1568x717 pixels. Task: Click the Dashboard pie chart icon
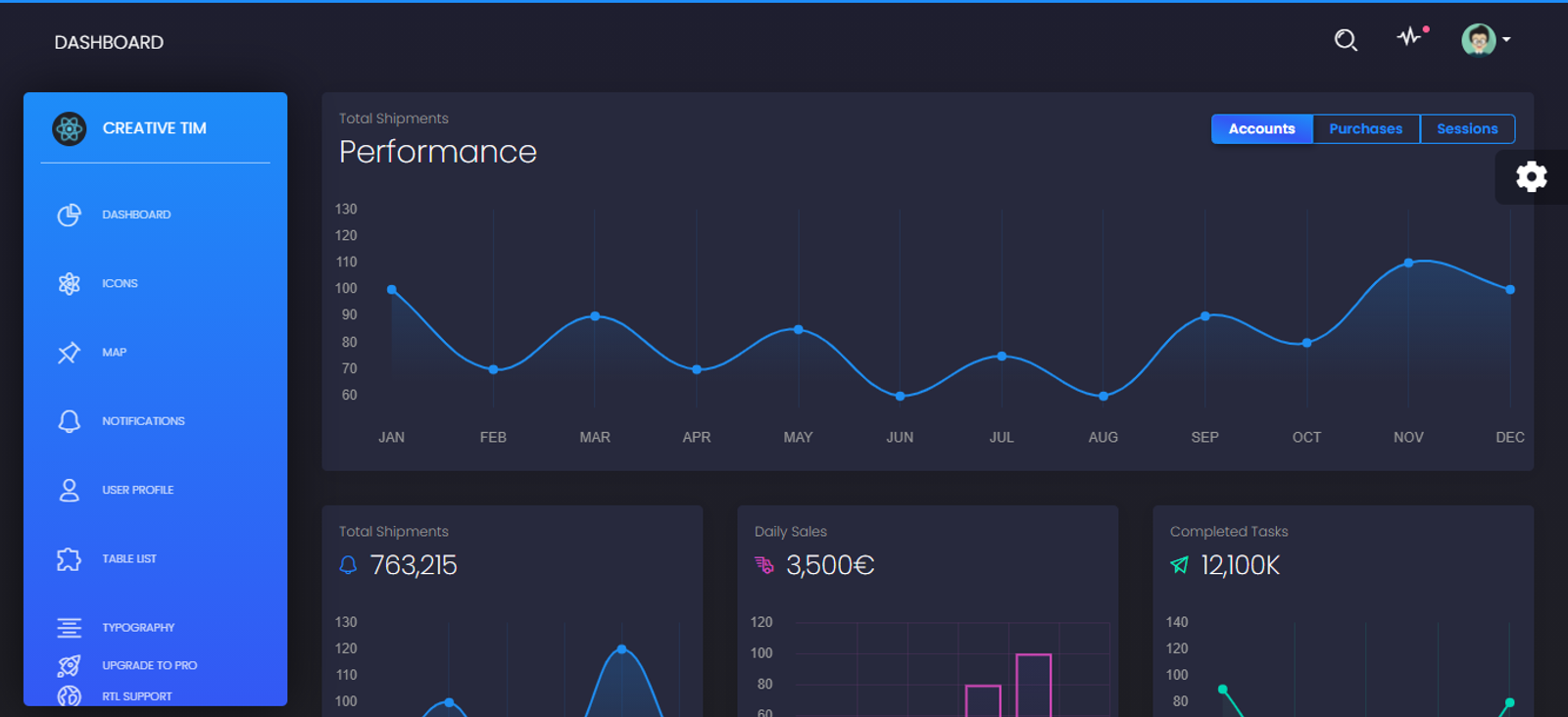(69, 215)
